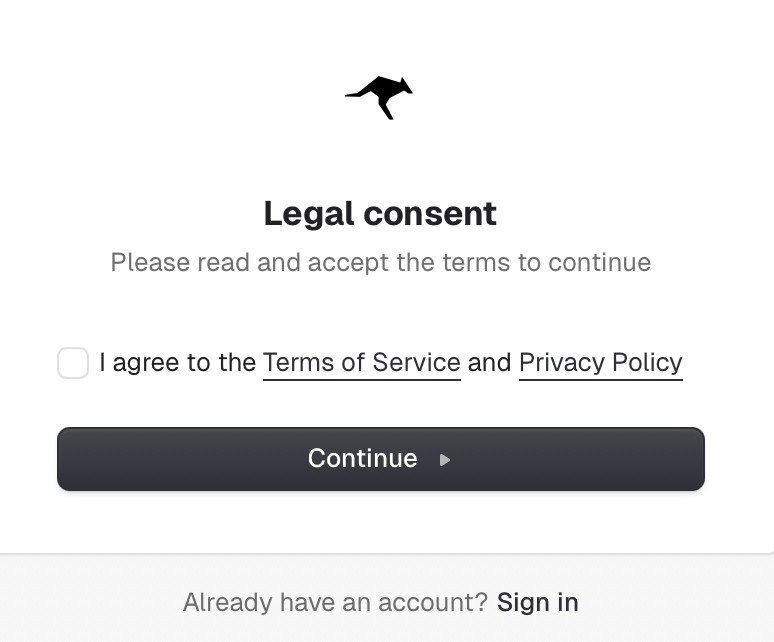This screenshot has width=774, height=642.
Task: Click "Already have an account?" text
Action: pos(335,602)
